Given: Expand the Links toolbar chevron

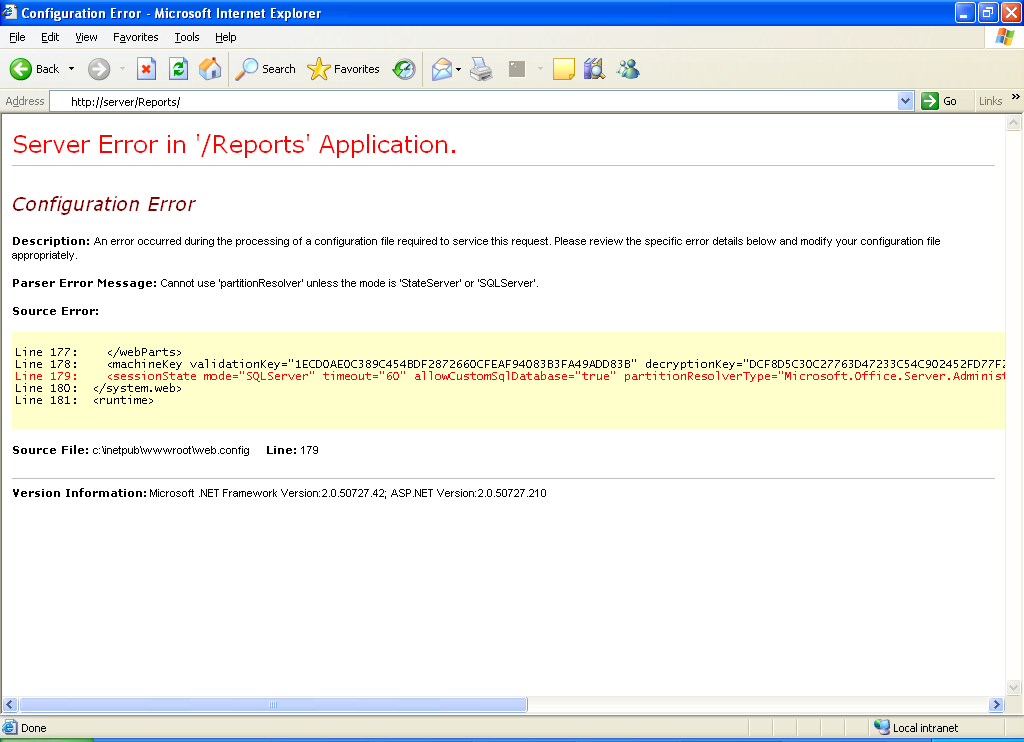Looking at the screenshot, I should (x=1016, y=97).
